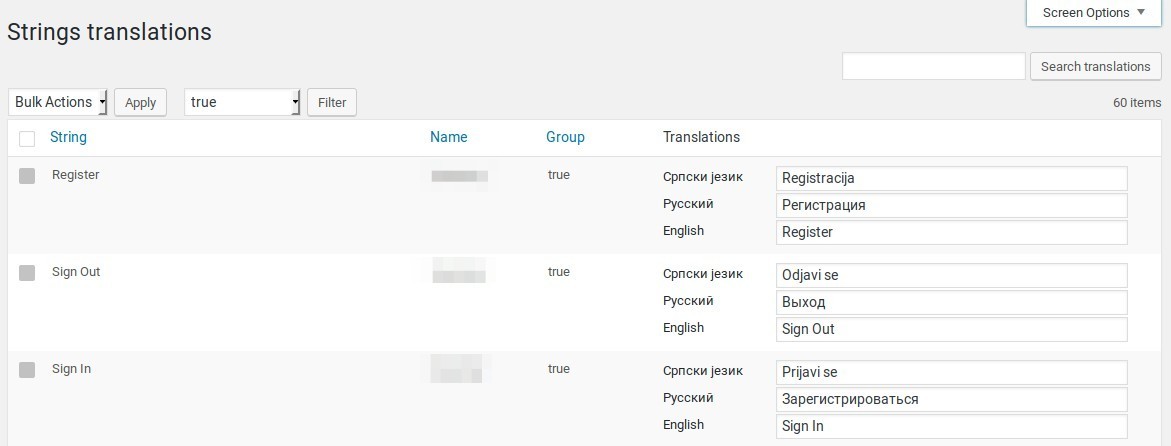Screen dimensions: 1171x446
Task: Toggle the select-all checkbox in header
Action: [27, 138]
